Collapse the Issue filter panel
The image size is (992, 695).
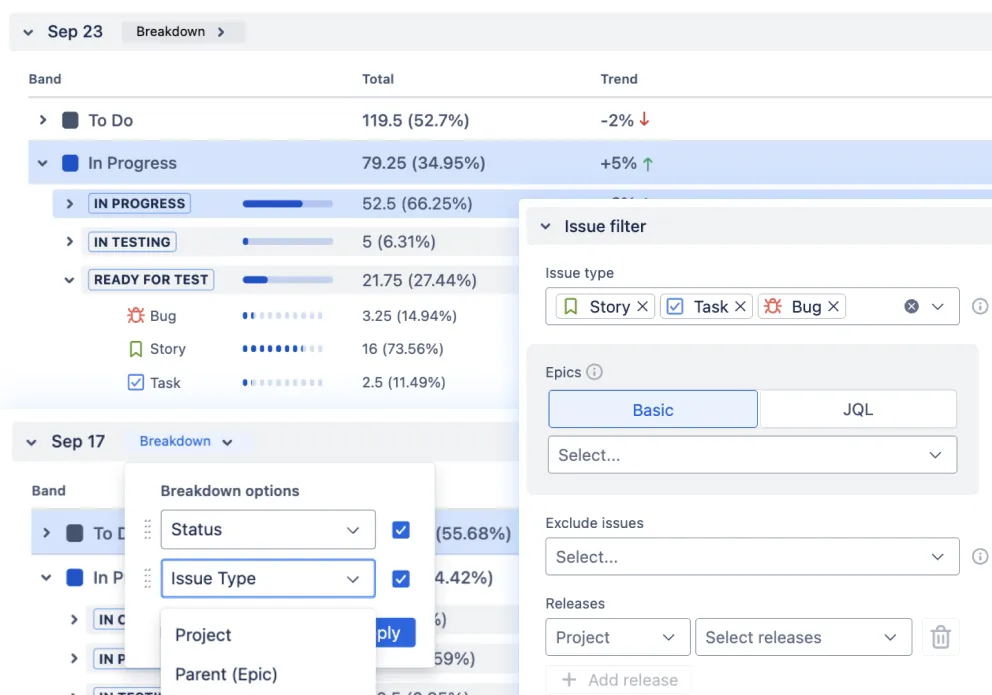point(545,226)
